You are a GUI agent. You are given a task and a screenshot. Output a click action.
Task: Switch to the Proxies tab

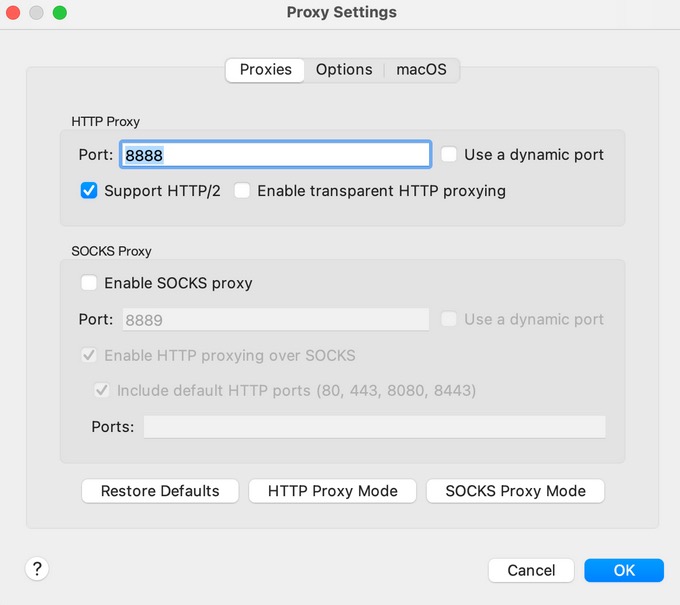(265, 70)
